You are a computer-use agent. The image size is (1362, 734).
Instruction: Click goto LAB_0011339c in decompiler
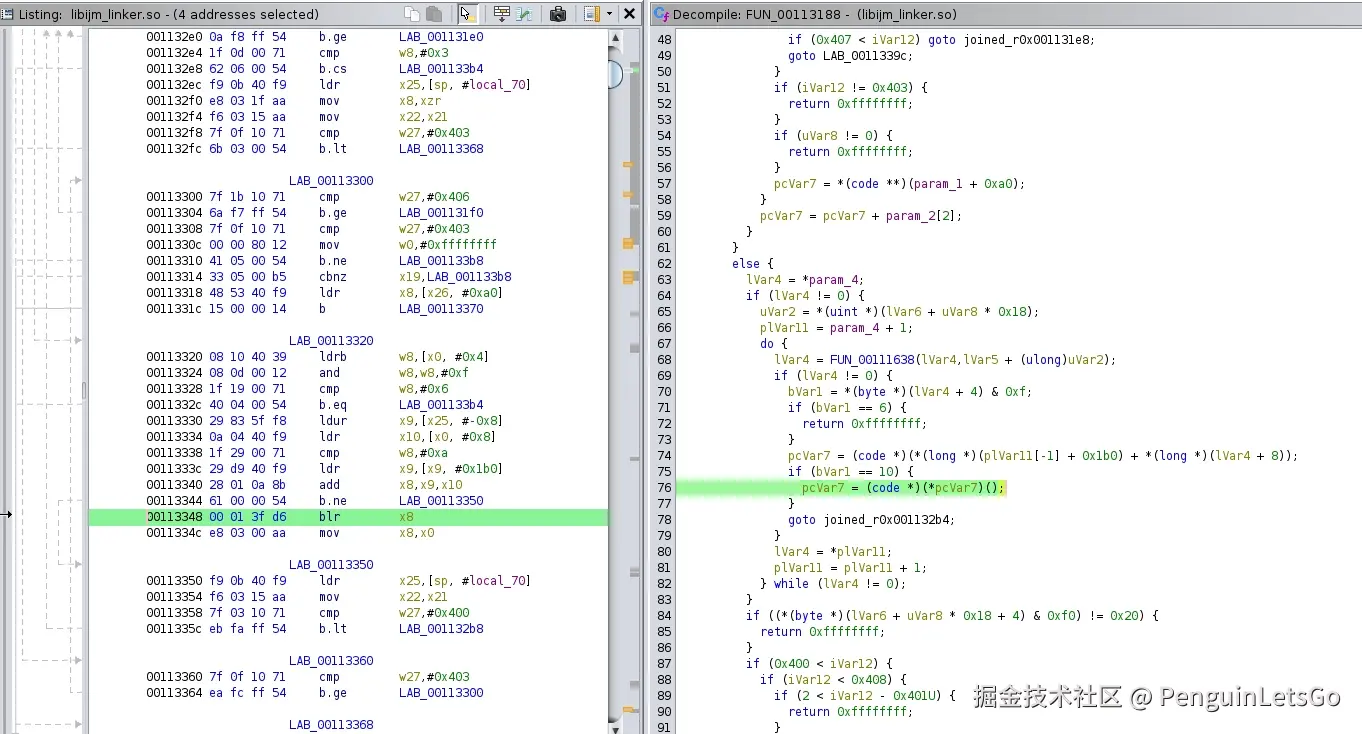tap(851, 56)
